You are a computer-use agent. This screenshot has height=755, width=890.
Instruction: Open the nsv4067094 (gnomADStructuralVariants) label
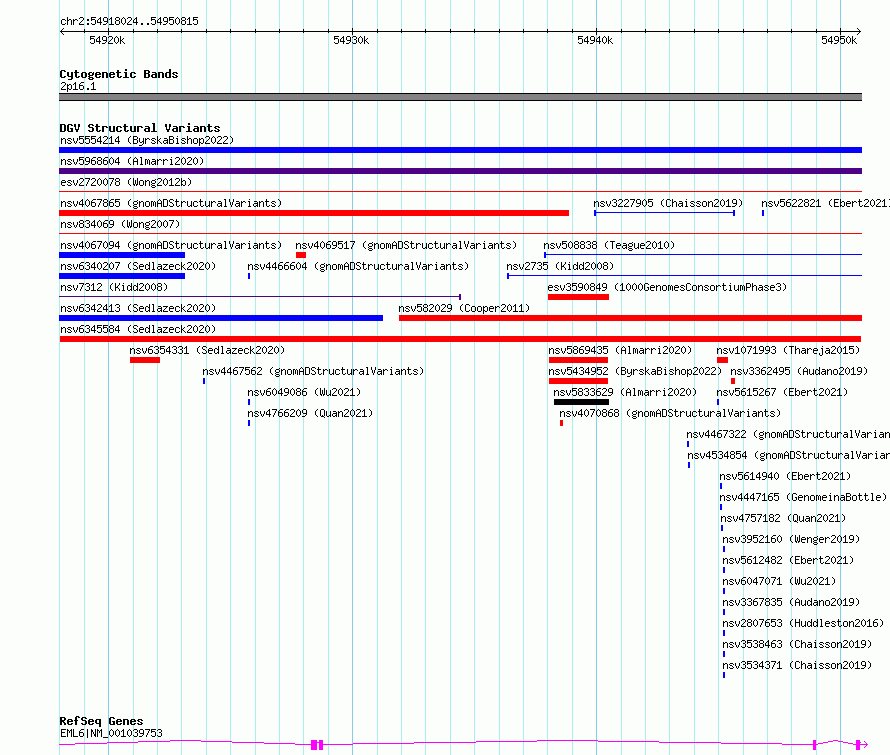pyautogui.click(x=171, y=245)
